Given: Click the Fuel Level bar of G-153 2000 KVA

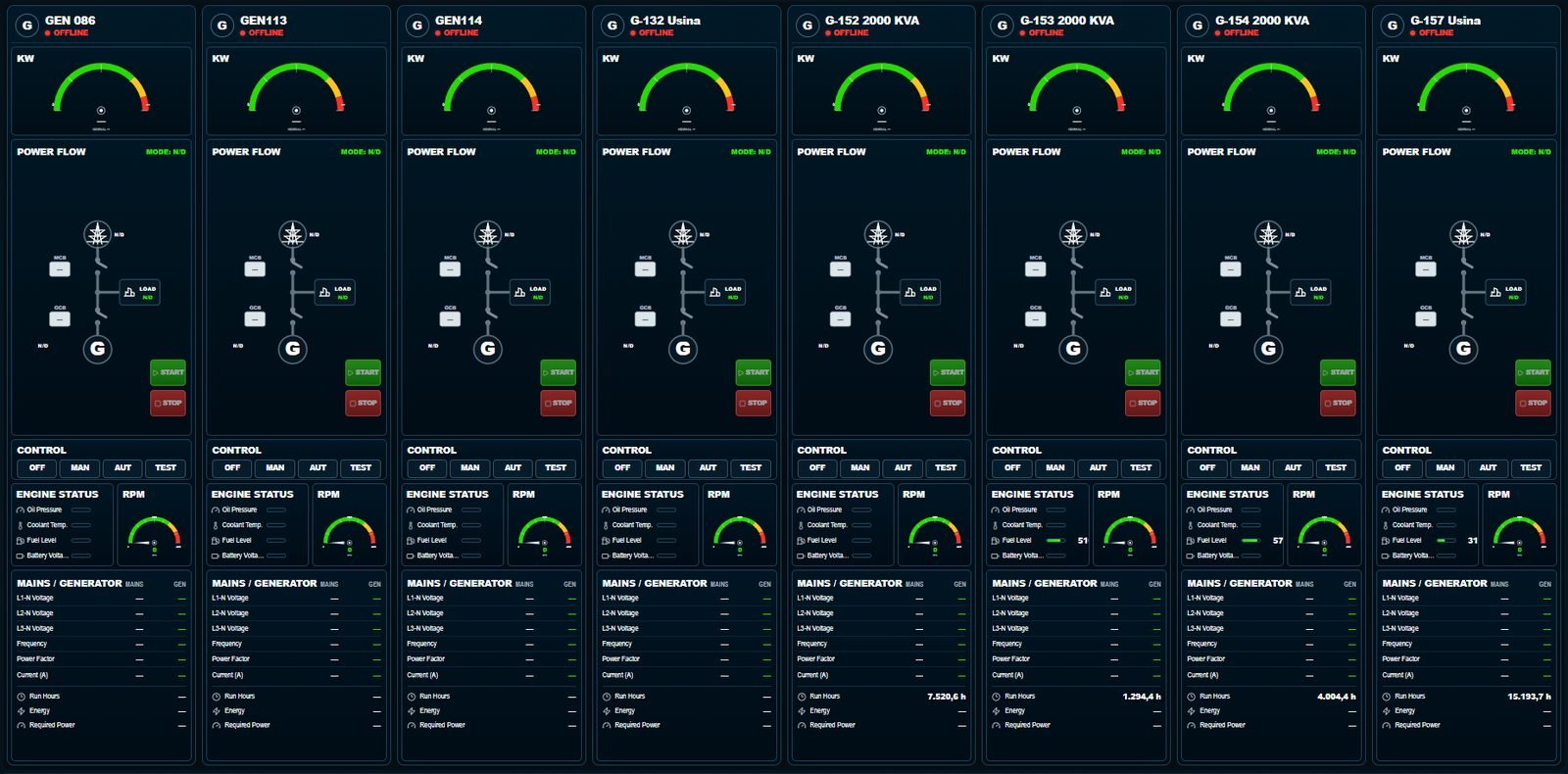Looking at the screenshot, I should [x=1056, y=540].
